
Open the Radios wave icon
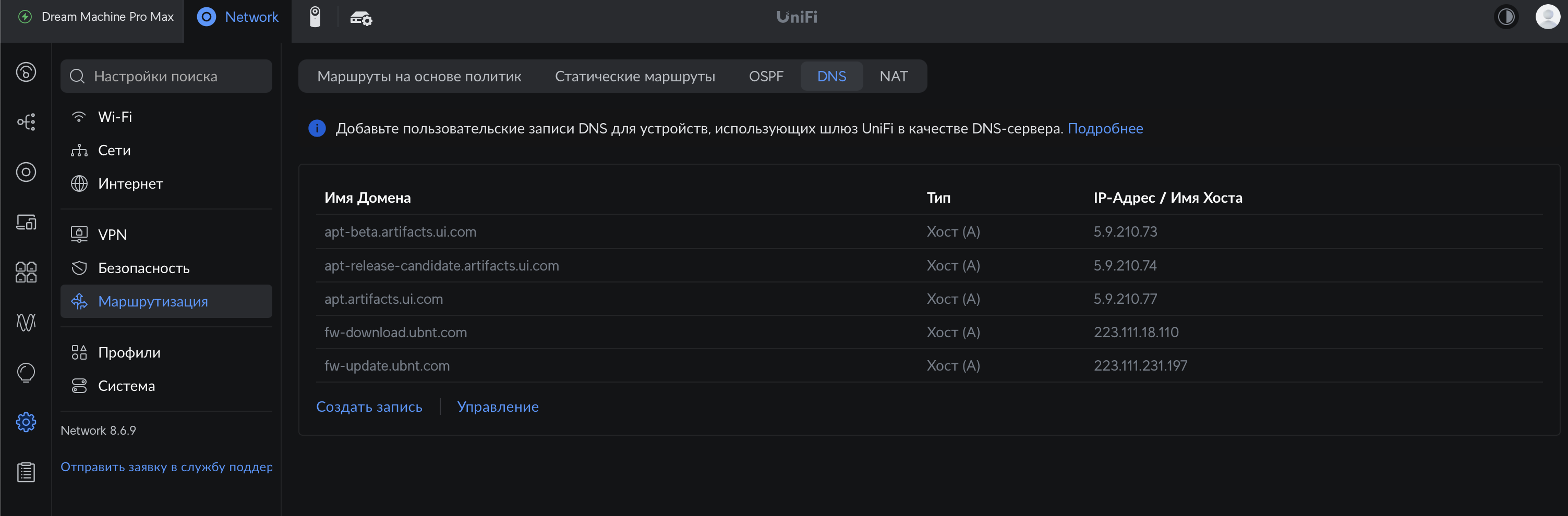click(x=26, y=322)
